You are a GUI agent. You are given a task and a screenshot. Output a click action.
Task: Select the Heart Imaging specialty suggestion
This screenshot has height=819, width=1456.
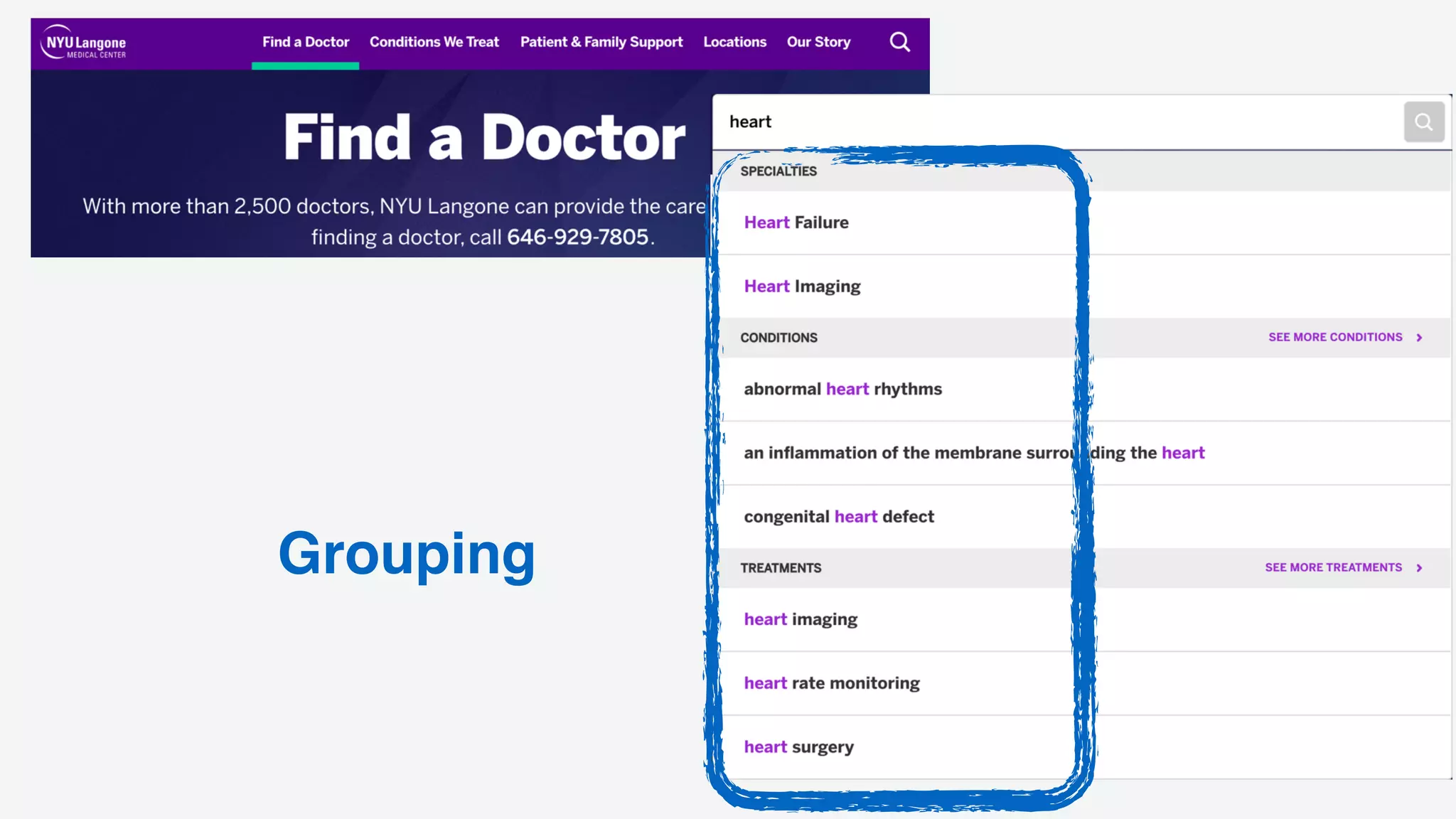[x=802, y=287]
